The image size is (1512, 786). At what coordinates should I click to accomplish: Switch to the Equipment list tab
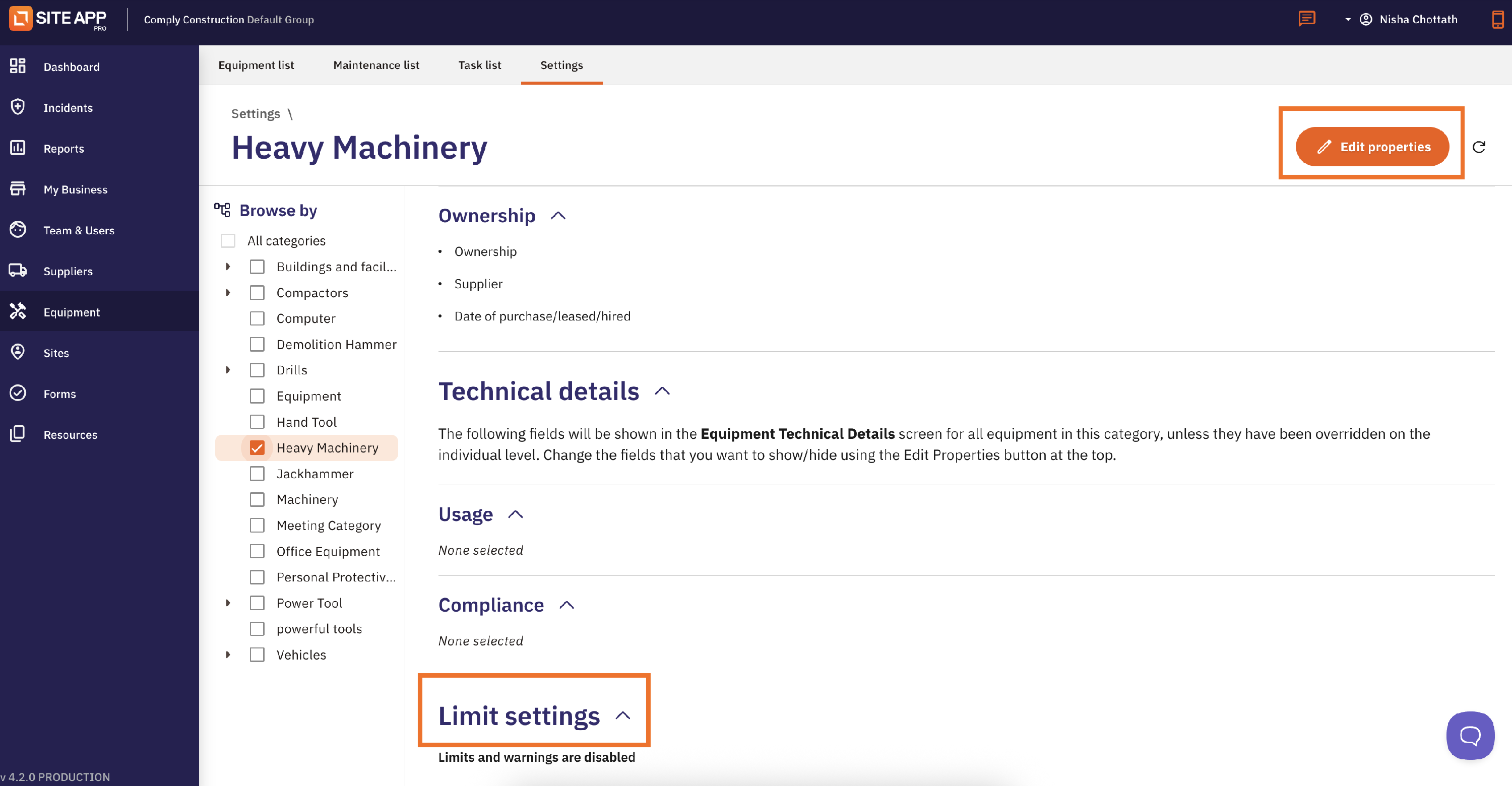256,65
